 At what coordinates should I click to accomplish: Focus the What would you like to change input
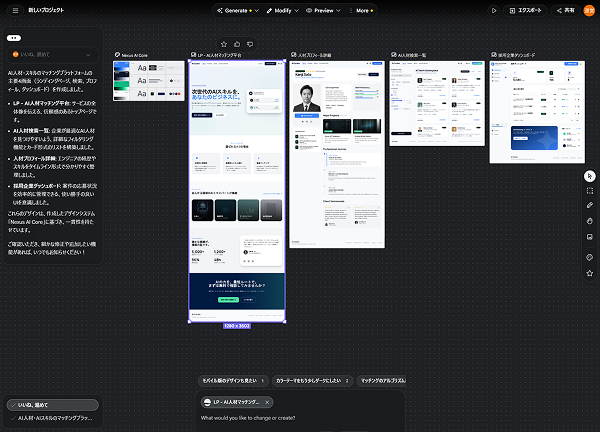(300, 418)
